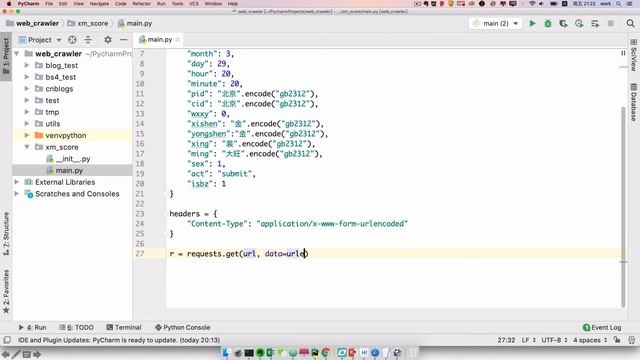Viewport: 640px width, 360px height.
Task: Toggle the Project tool window stripe
Action: point(6,56)
